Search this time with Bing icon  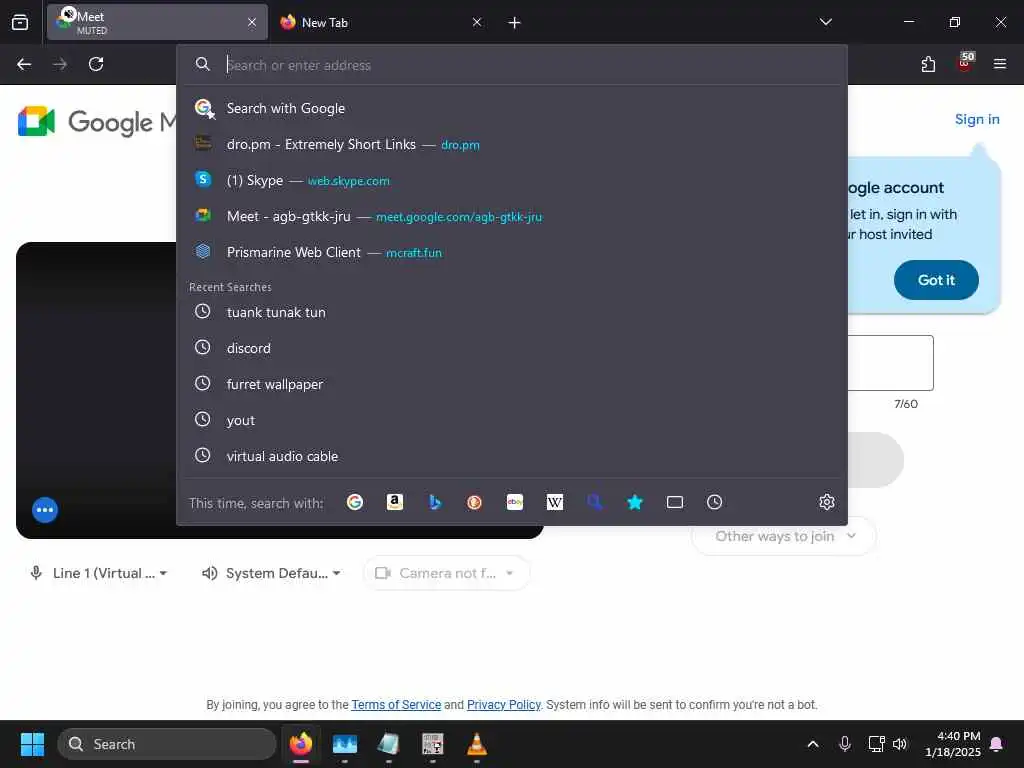[x=435, y=502]
